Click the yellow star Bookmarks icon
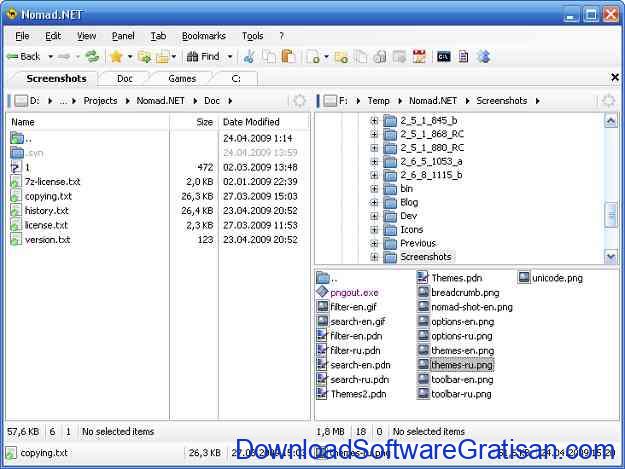The width and height of the screenshot is (625, 469). click(116, 57)
